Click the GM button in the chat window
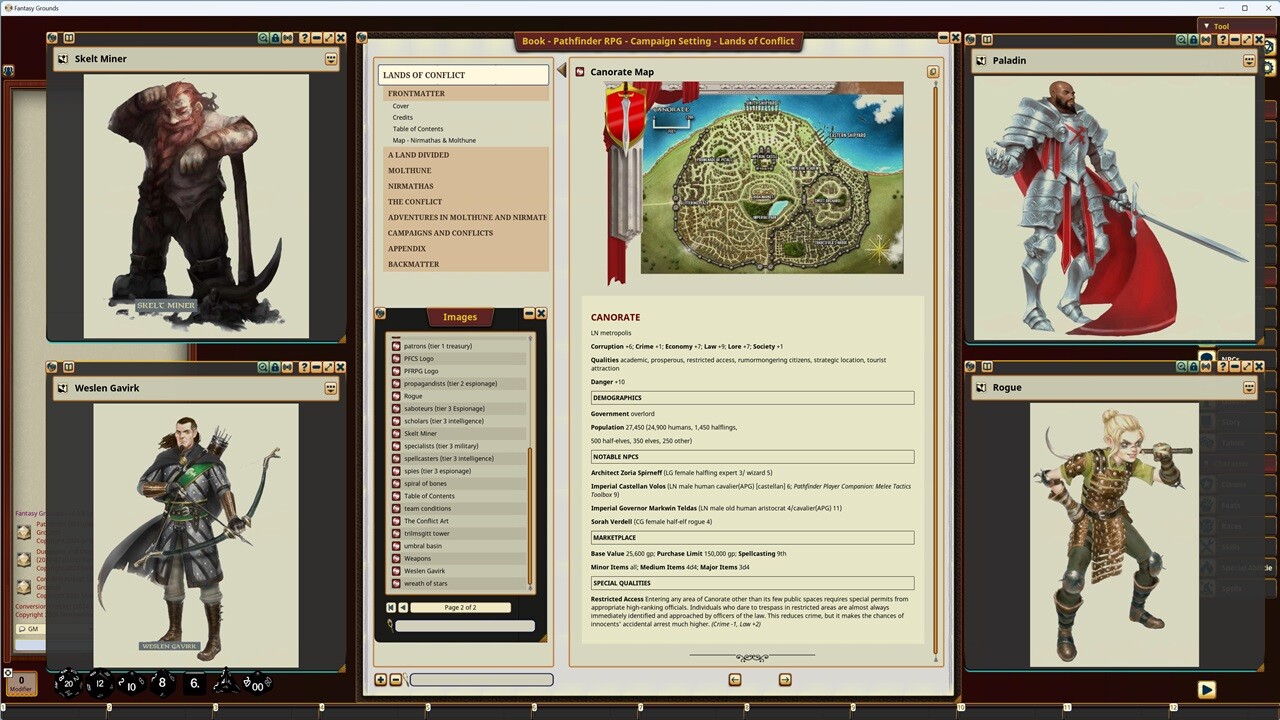The width and height of the screenshot is (1280, 720). (x=30, y=629)
